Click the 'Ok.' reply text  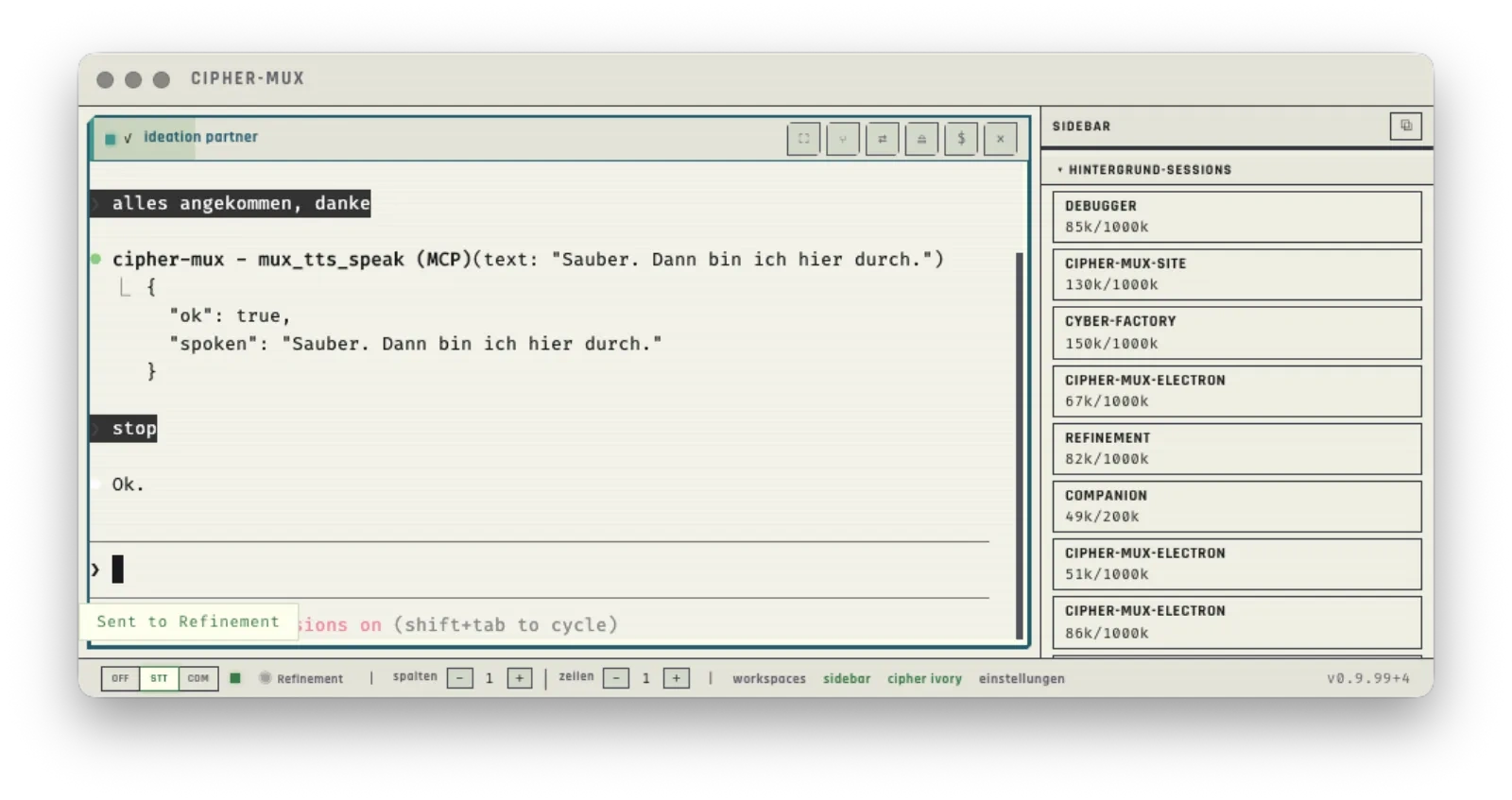tap(128, 485)
